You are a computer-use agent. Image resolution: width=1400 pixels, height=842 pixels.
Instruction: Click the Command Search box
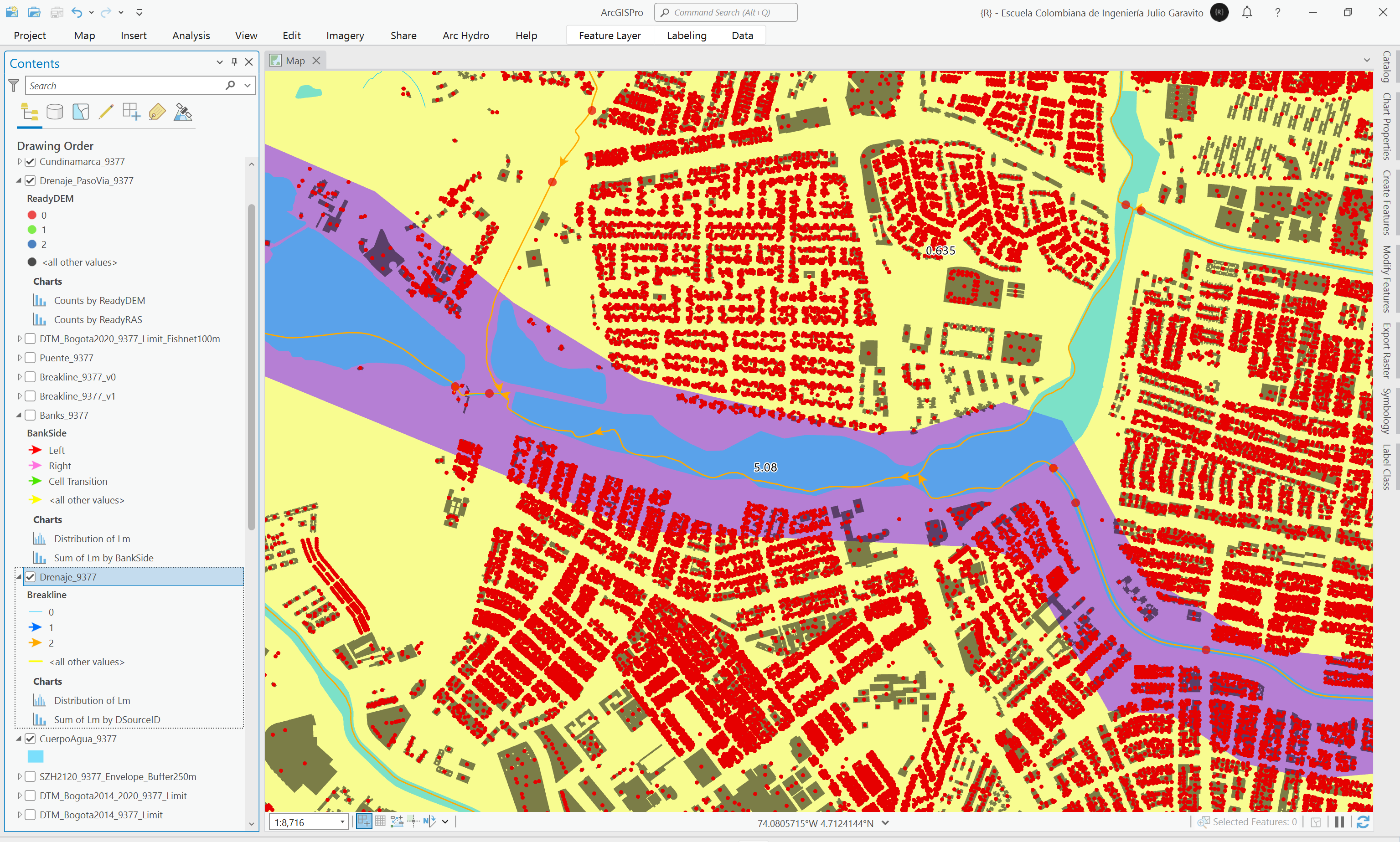pyautogui.click(x=726, y=12)
